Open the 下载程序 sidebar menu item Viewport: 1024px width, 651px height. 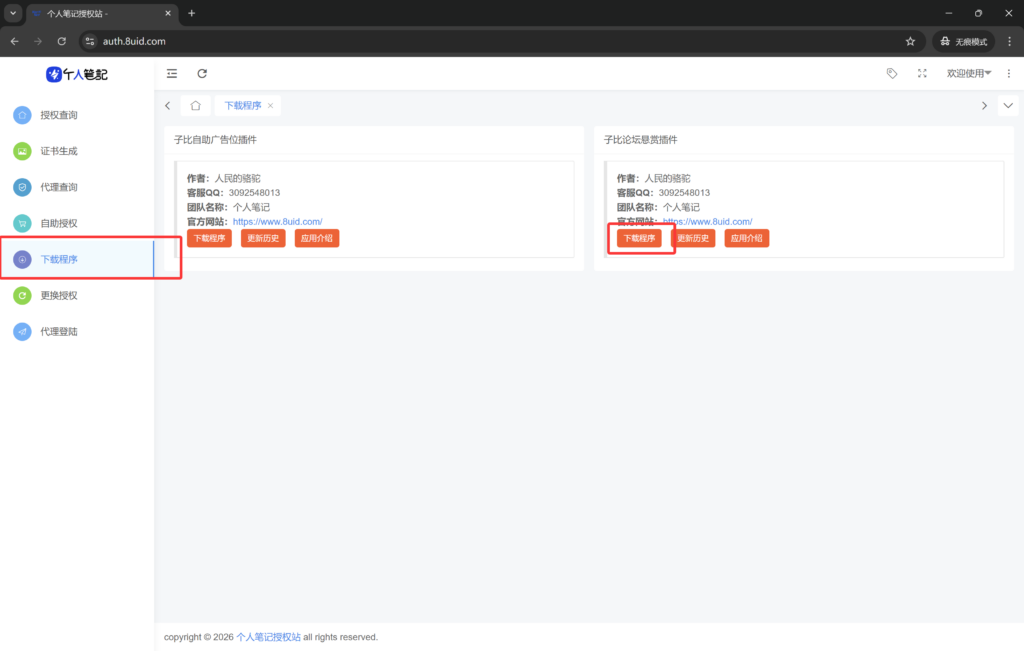click(77, 259)
